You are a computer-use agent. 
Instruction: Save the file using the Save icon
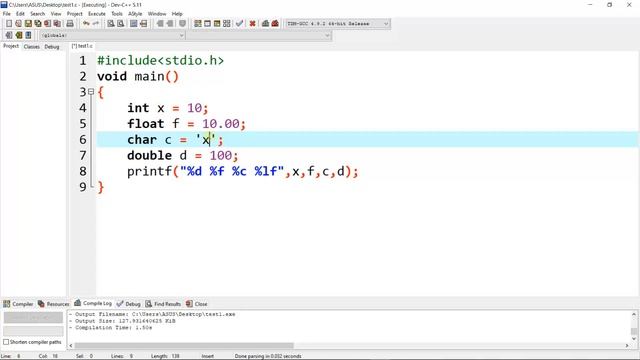coord(28,24)
